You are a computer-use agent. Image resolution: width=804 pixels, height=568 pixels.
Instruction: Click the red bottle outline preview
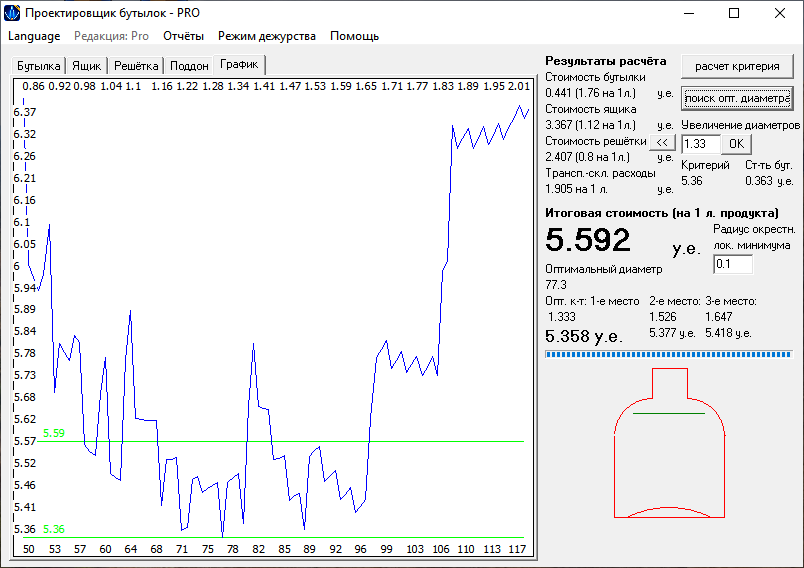669,443
